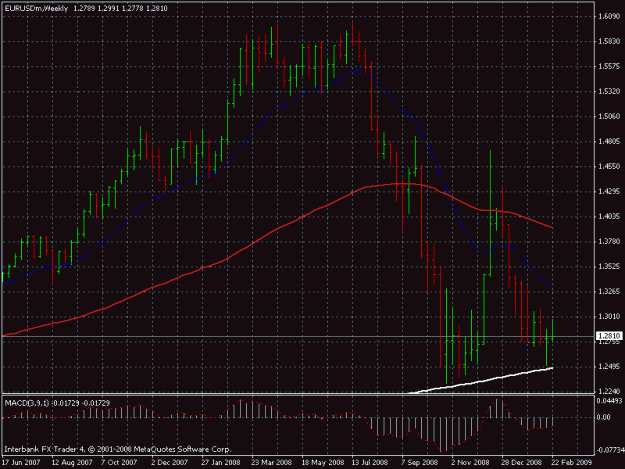
Task: Click the 1.5830 price axis label
Action: [x=609, y=41]
